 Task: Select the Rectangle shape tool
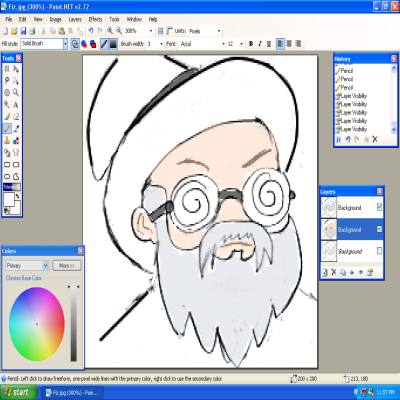coord(7,164)
